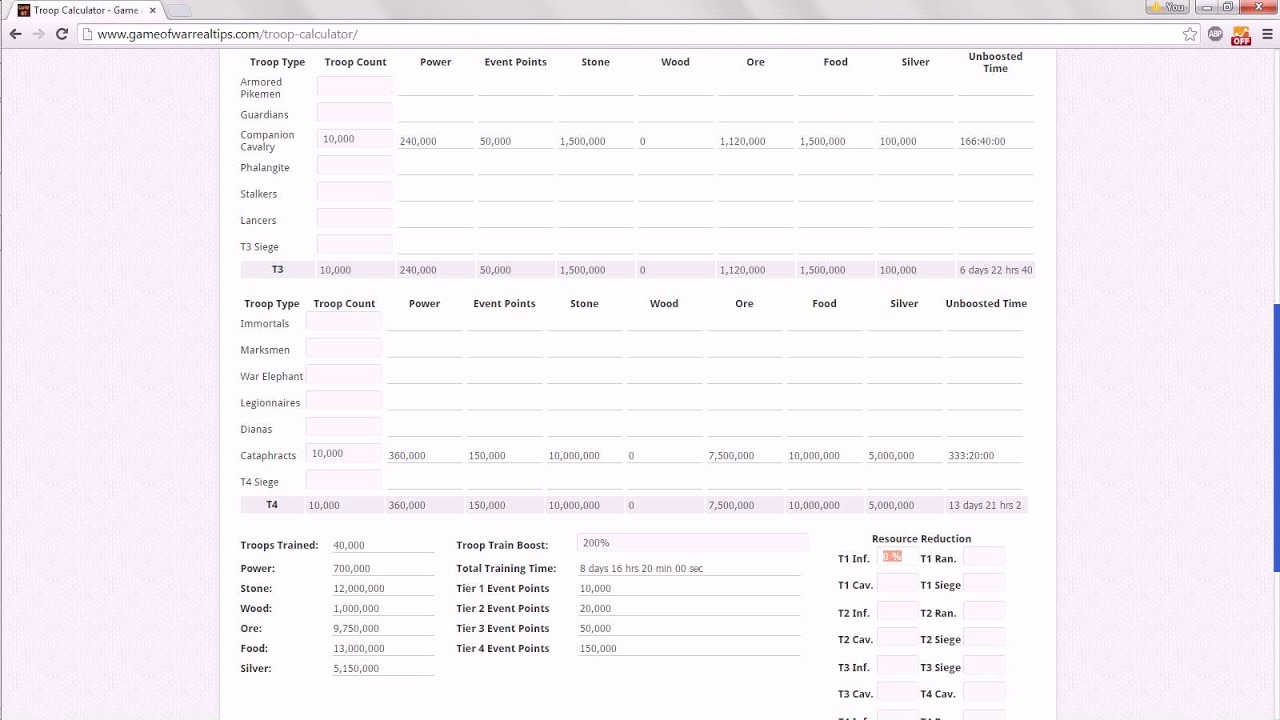Click the T1 Cav. resource reduction field

point(897,583)
